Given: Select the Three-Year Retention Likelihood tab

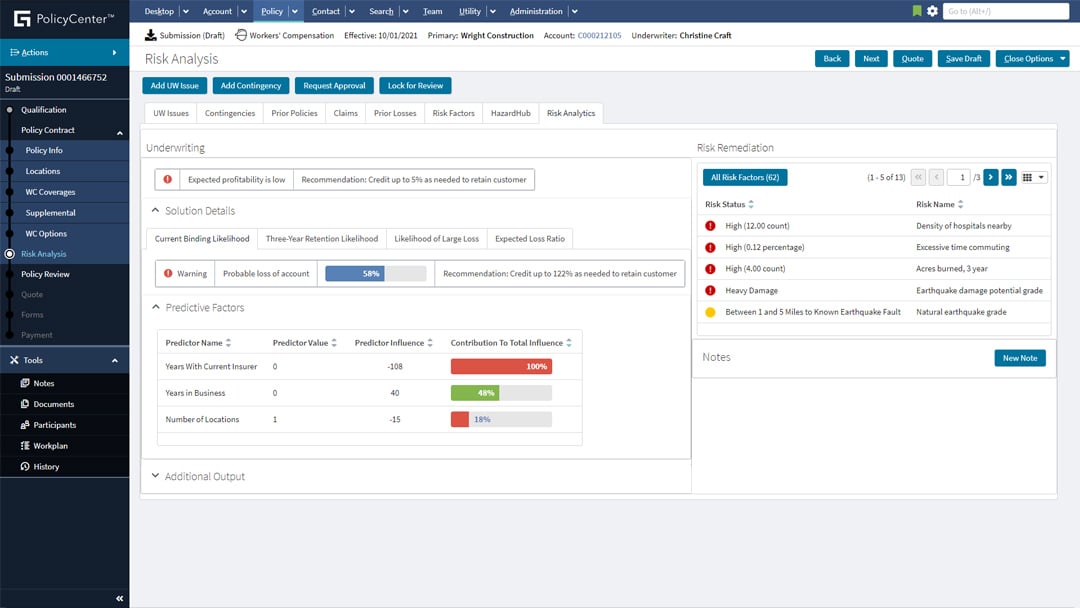Looking at the screenshot, I should [x=321, y=238].
